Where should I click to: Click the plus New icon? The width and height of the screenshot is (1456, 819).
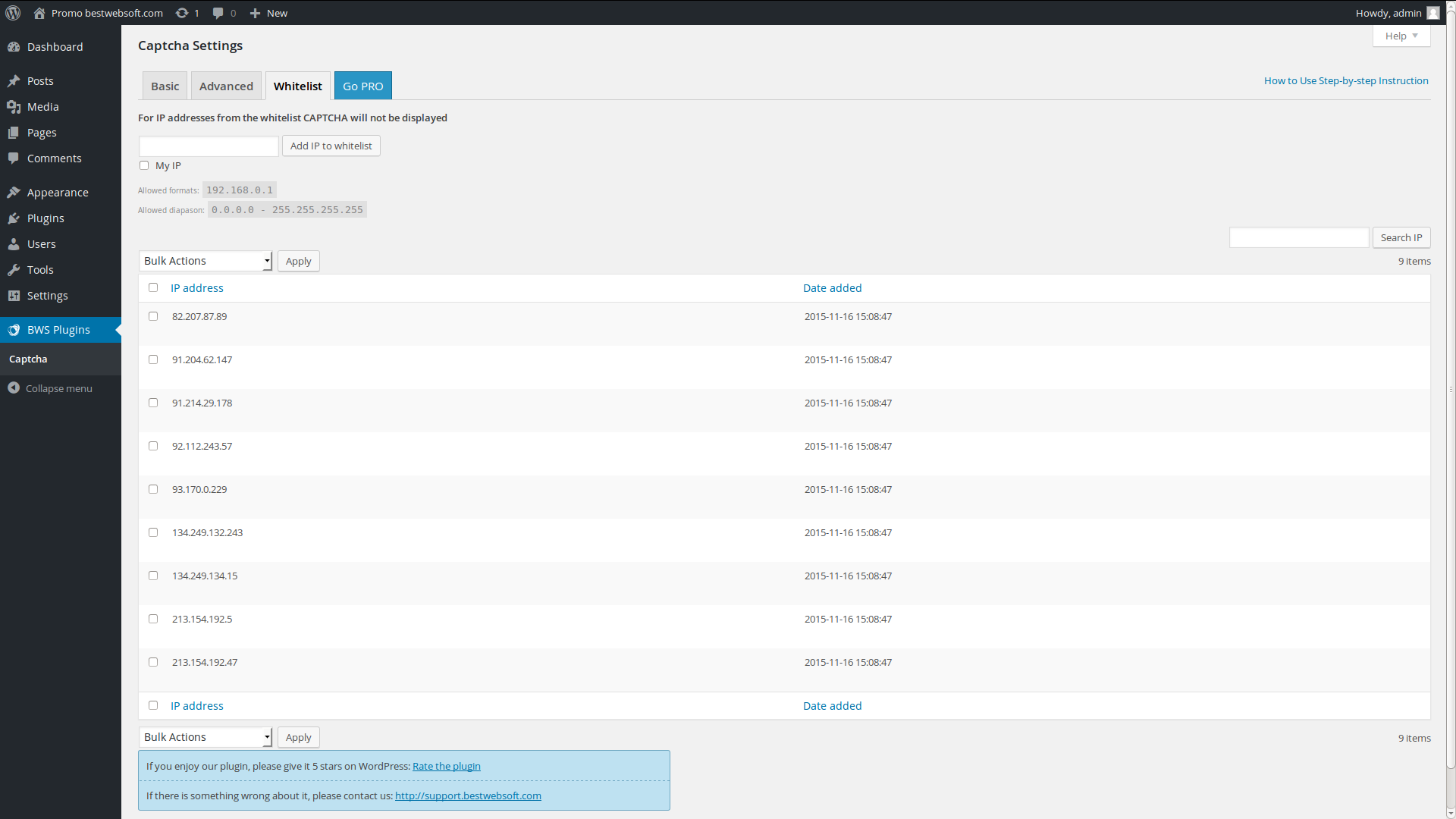(x=256, y=13)
